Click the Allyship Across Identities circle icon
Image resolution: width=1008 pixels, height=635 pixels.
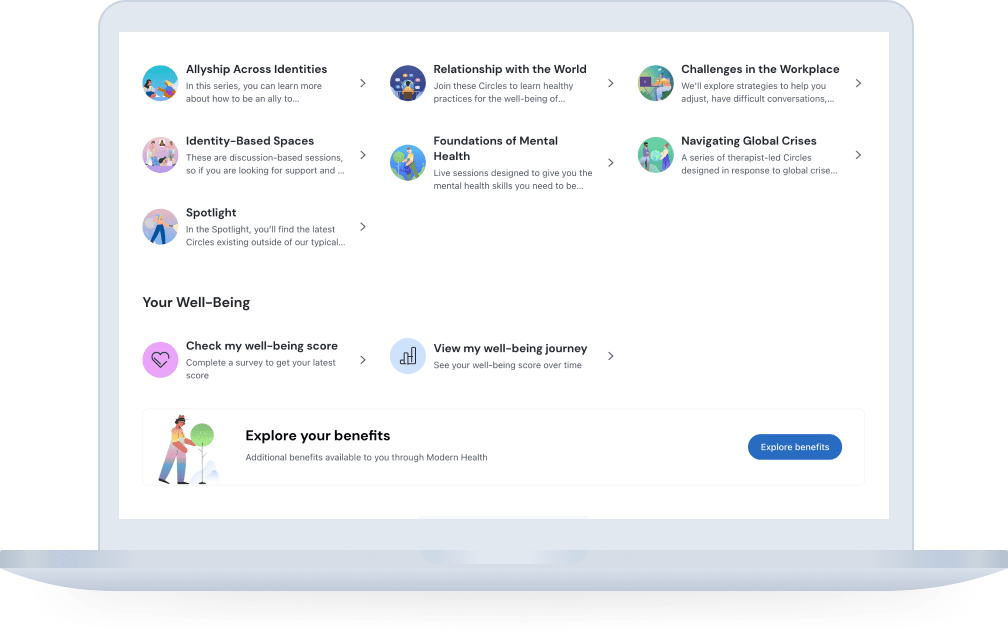click(160, 83)
